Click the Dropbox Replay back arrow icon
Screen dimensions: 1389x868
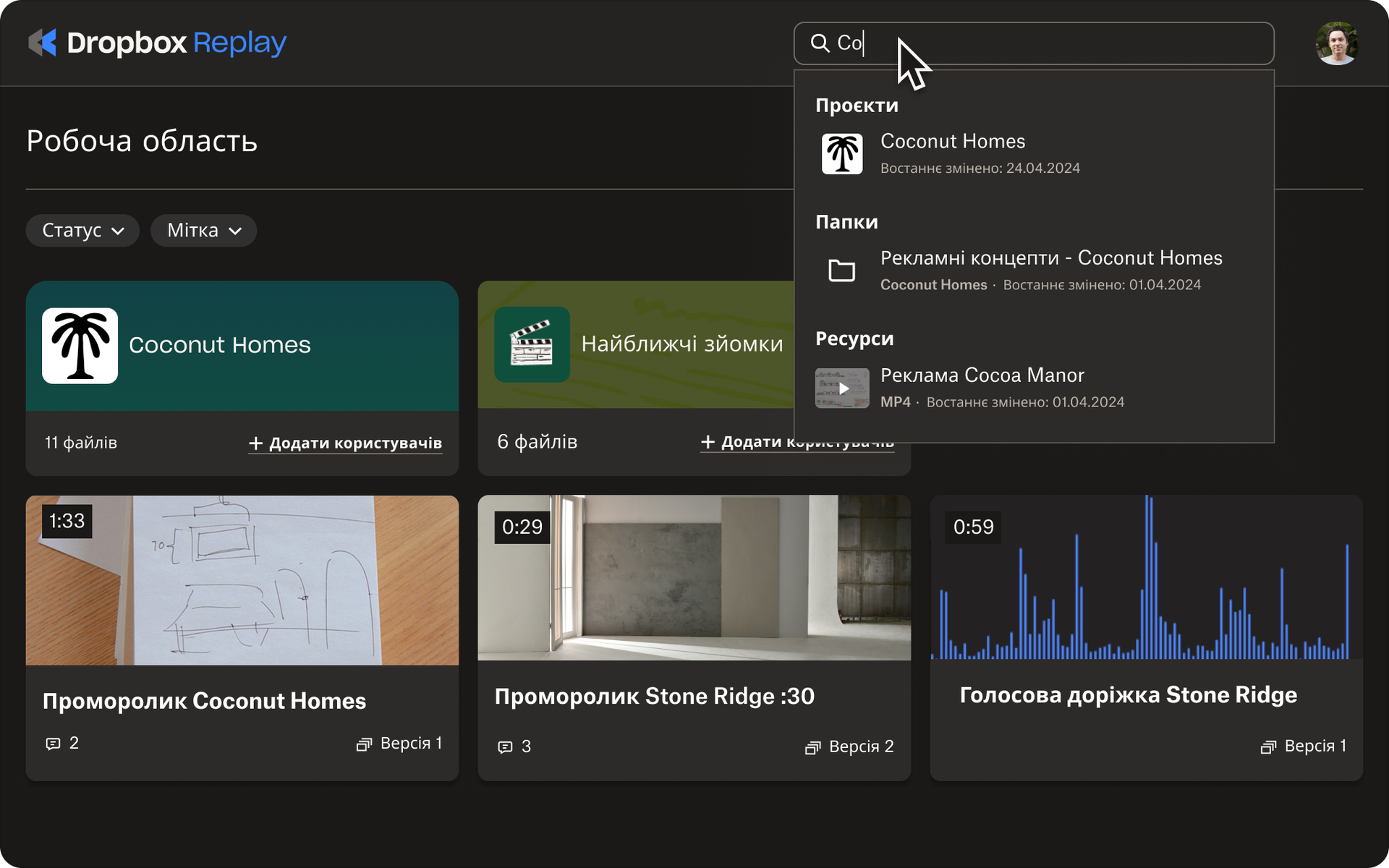click(x=43, y=43)
